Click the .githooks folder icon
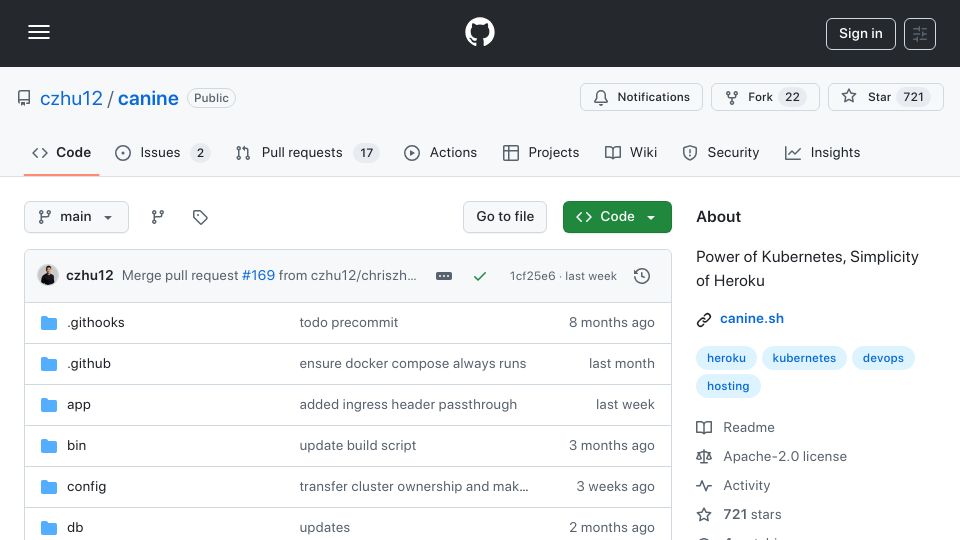 pos(49,323)
